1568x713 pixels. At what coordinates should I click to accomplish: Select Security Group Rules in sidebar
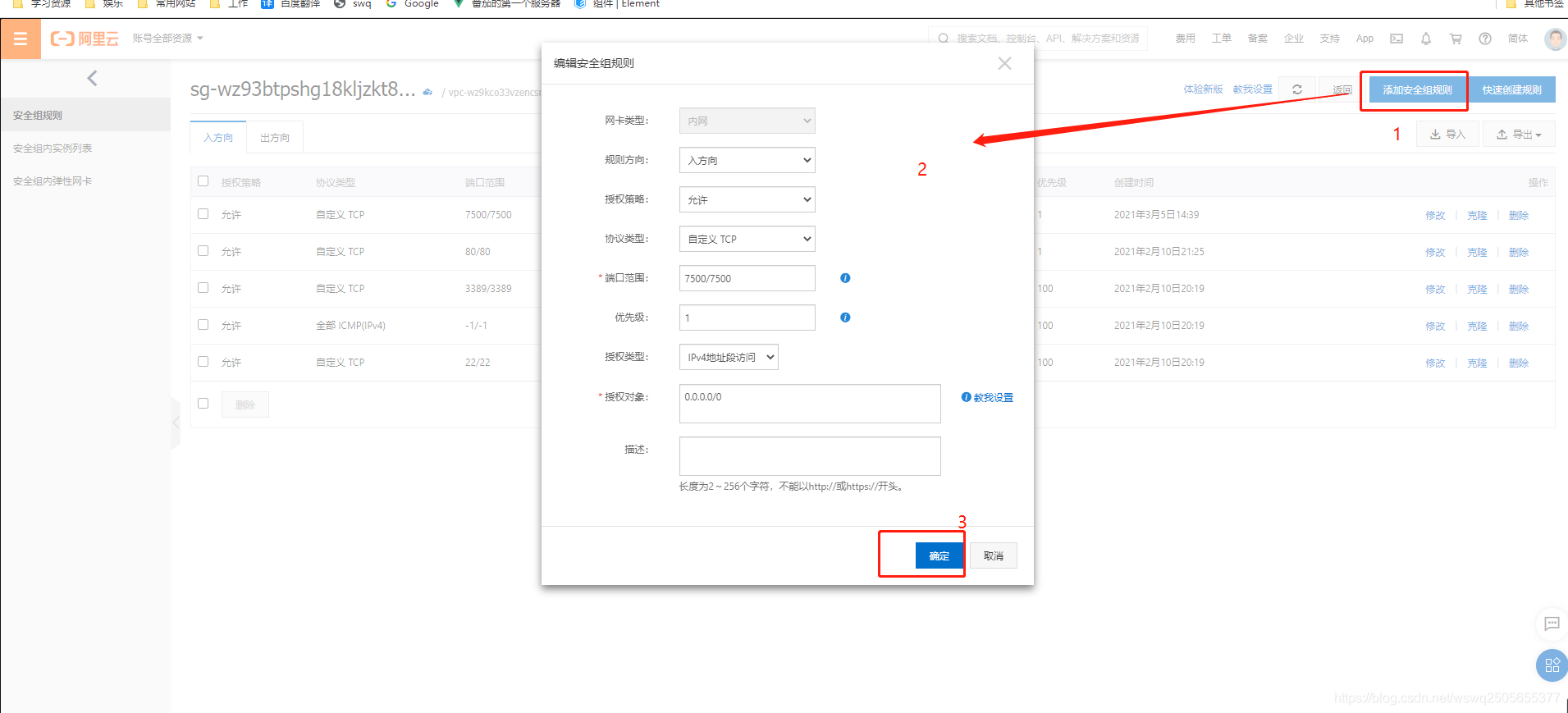coord(85,115)
